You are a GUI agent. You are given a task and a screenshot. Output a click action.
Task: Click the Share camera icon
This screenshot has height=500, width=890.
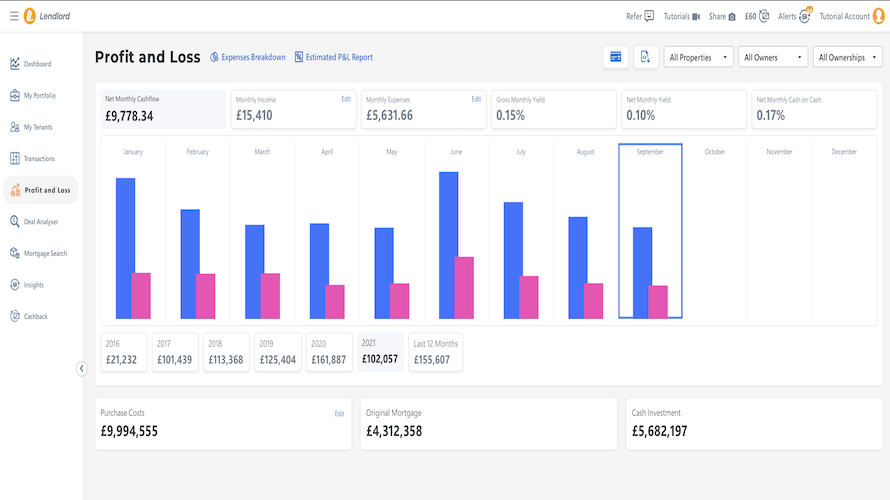[x=731, y=16]
